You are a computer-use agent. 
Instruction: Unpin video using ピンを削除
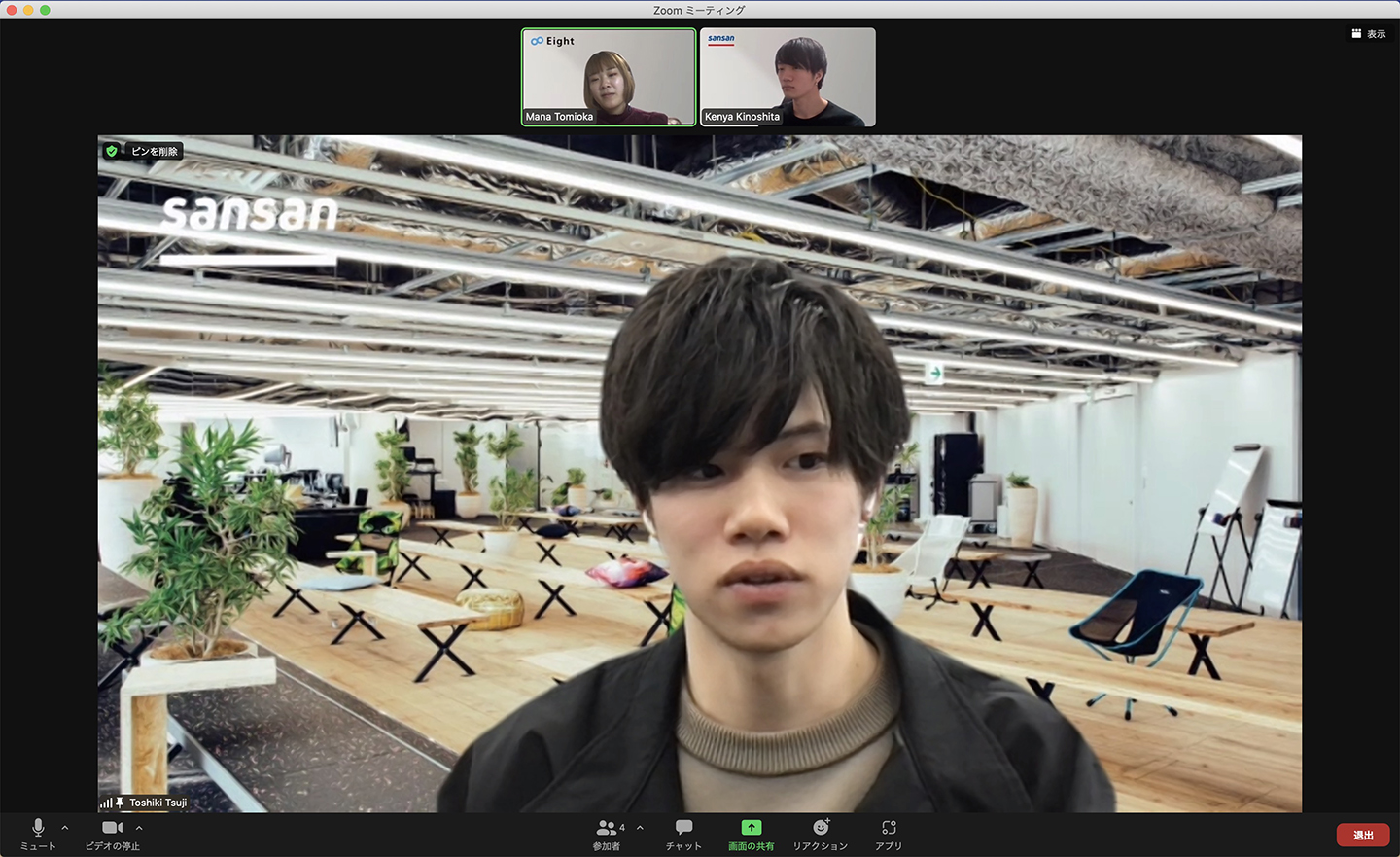click(x=155, y=151)
